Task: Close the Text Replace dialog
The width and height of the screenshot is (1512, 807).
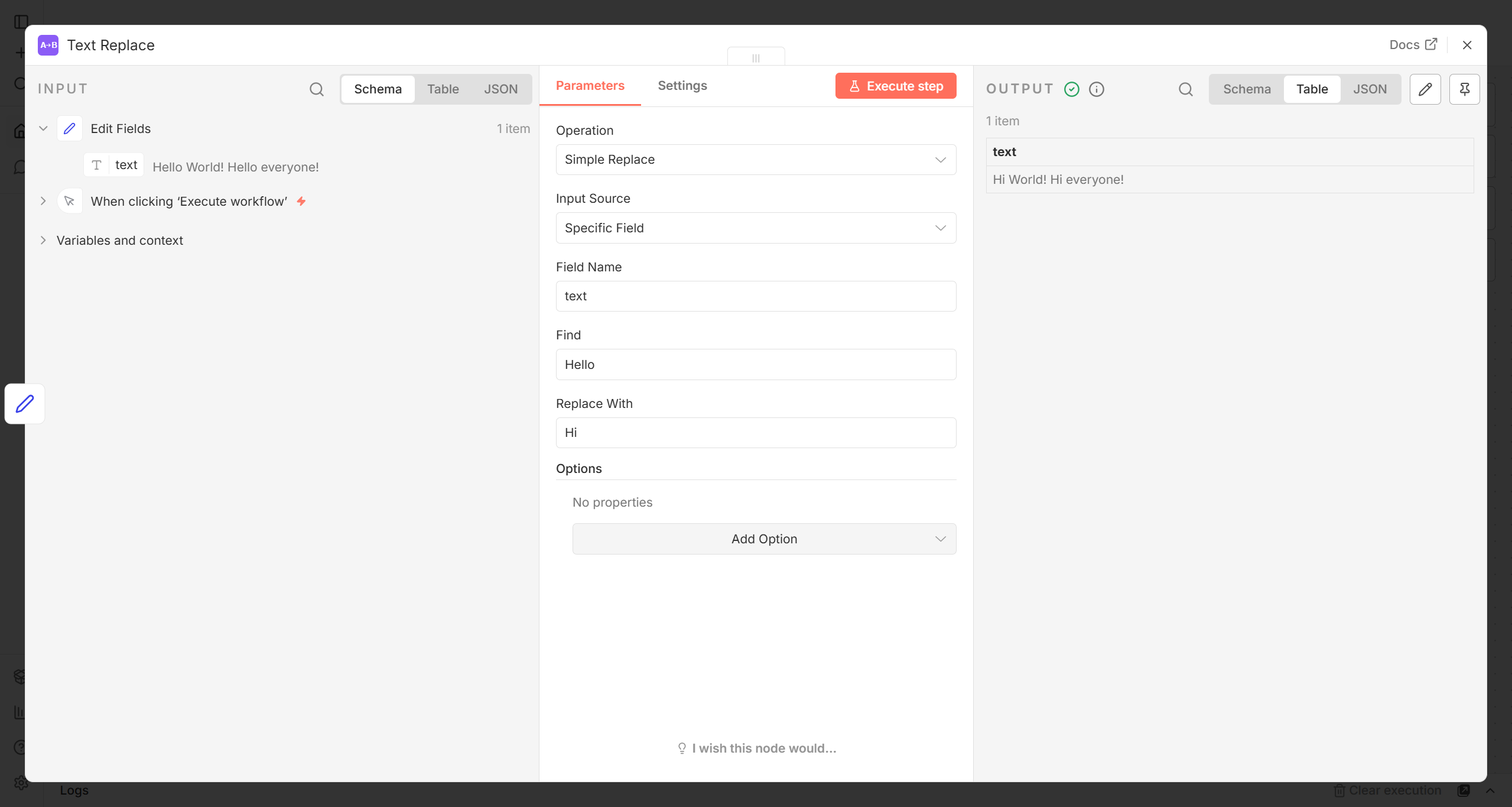Action: pyautogui.click(x=1467, y=45)
